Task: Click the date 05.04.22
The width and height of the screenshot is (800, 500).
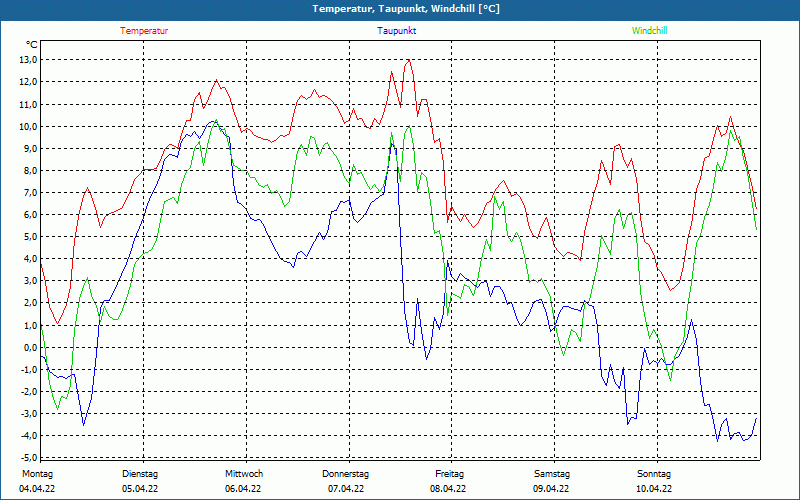Action: 140,489
